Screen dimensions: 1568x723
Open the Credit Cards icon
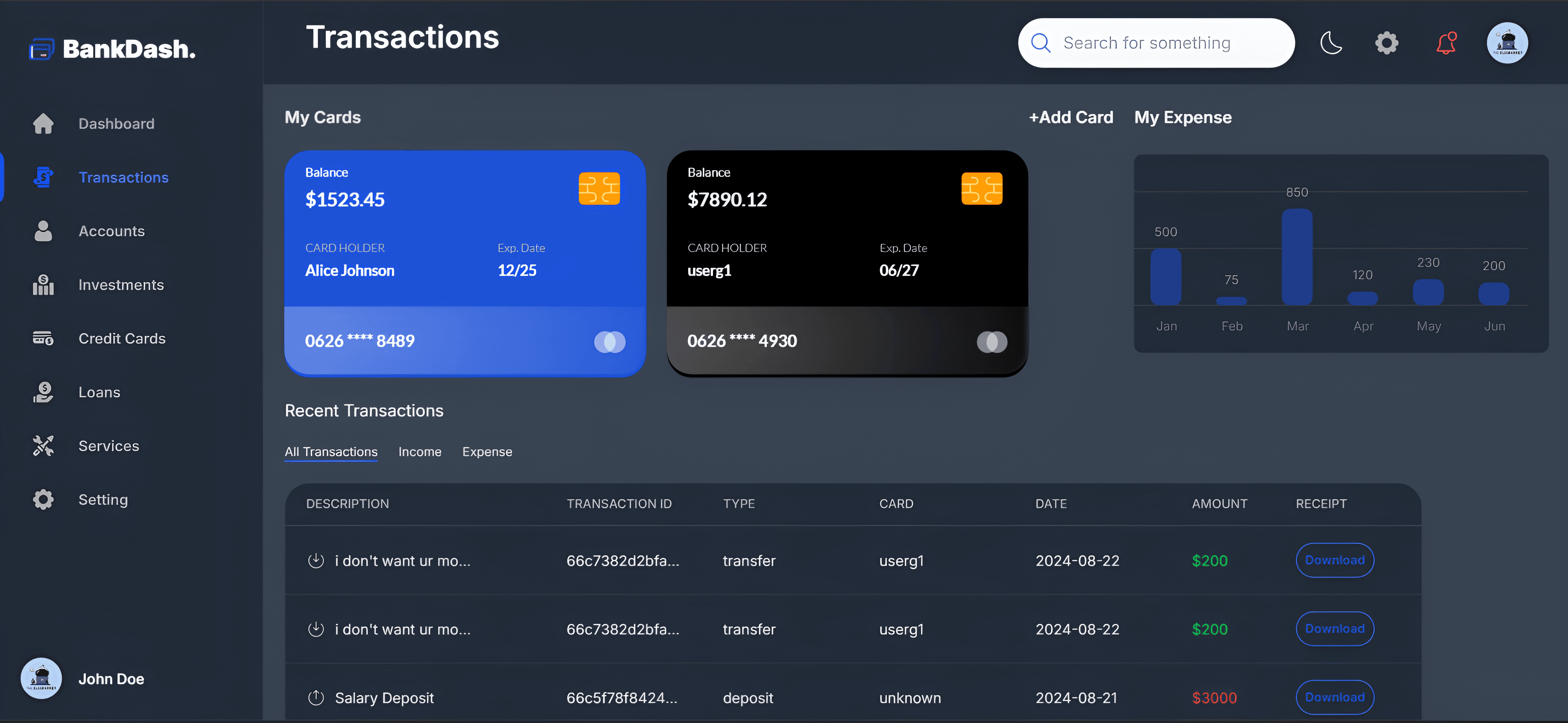click(43, 338)
